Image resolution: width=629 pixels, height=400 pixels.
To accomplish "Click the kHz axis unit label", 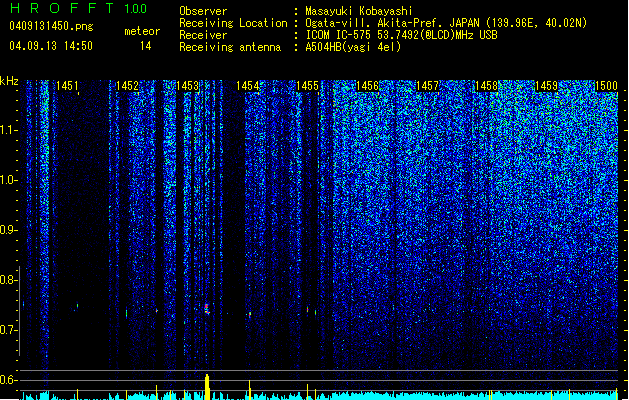I will click(x=9, y=81).
